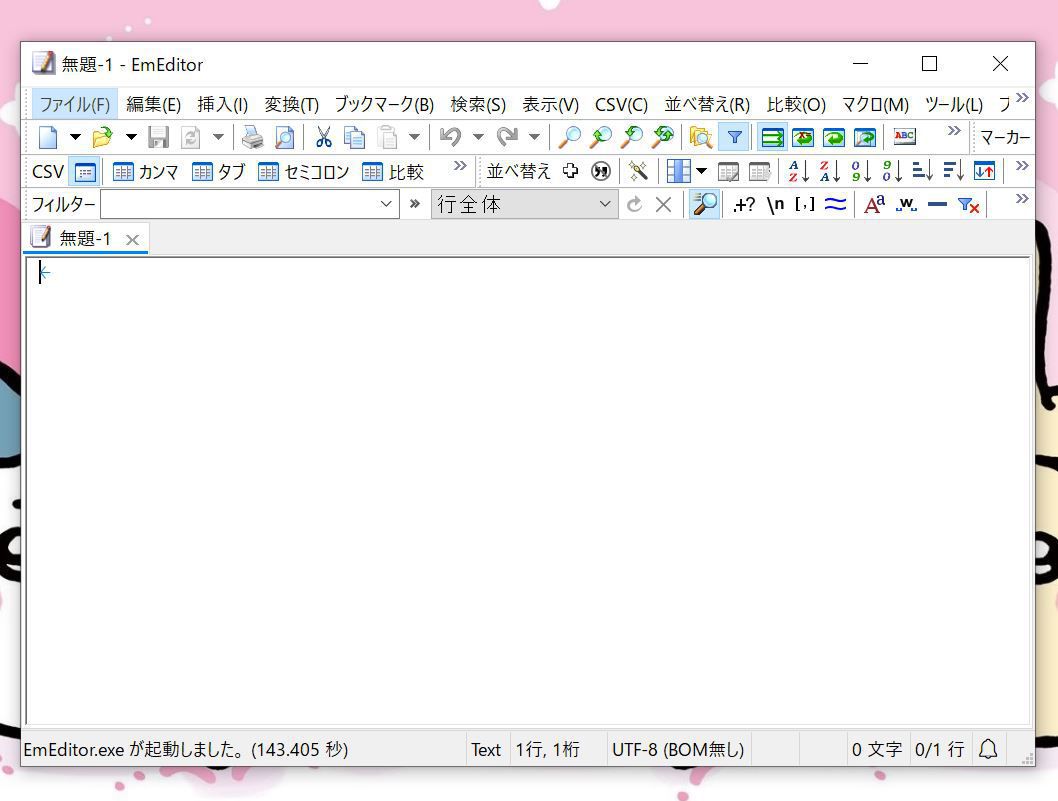Click the spell check ABC icon
Screen dimensions: 1058x801
tap(904, 136)
